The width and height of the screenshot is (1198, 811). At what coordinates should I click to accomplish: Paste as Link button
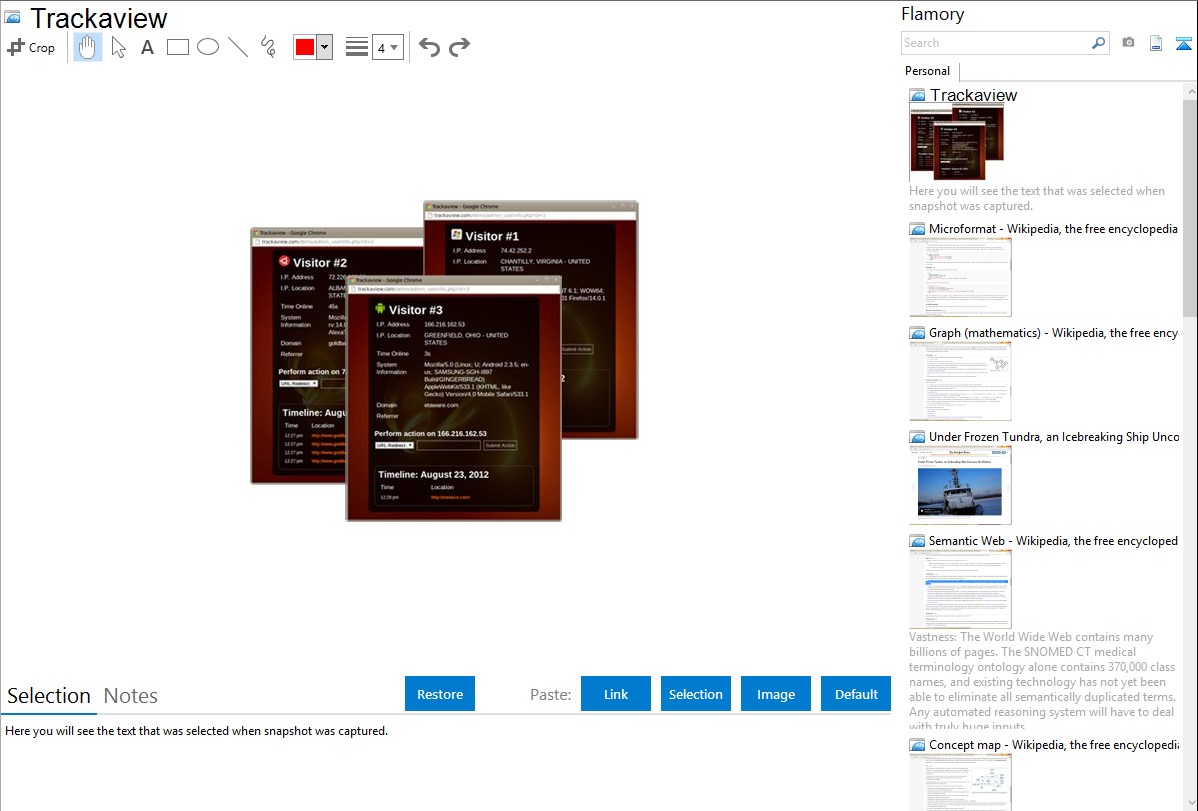[616, 694]
